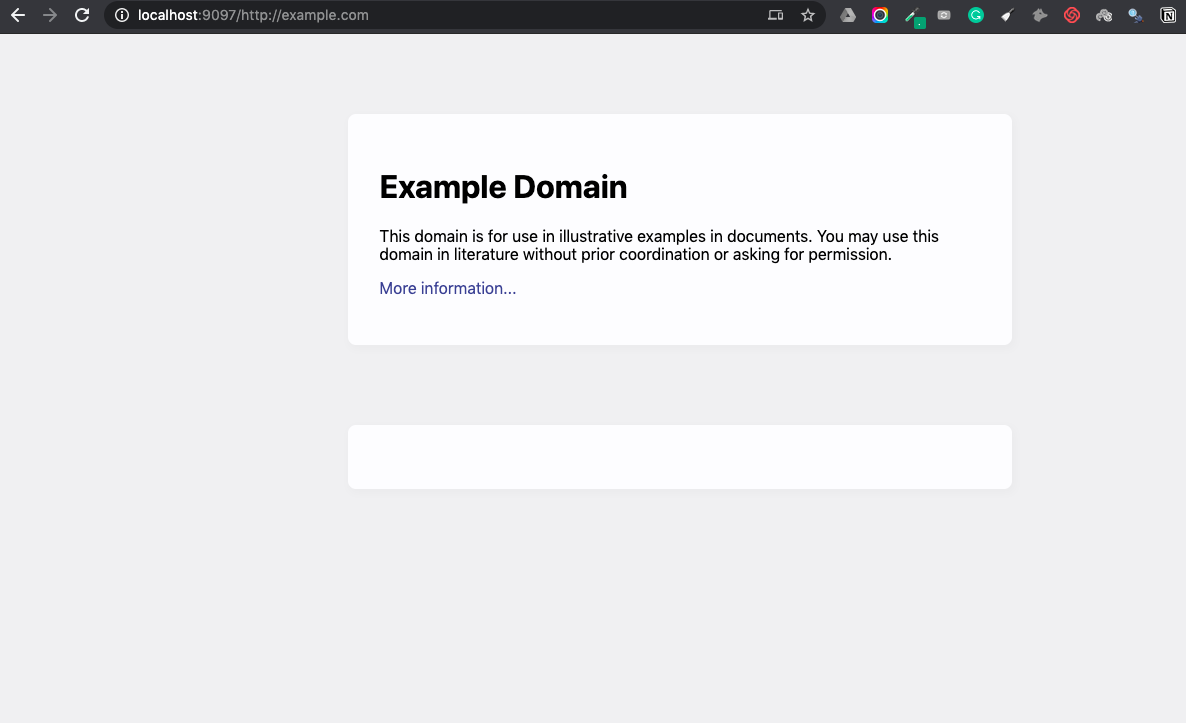This screenshot has width=1186, height=723.
Task: Click the wolf-shaped extension icon
Action: [x=1039, y=15]
